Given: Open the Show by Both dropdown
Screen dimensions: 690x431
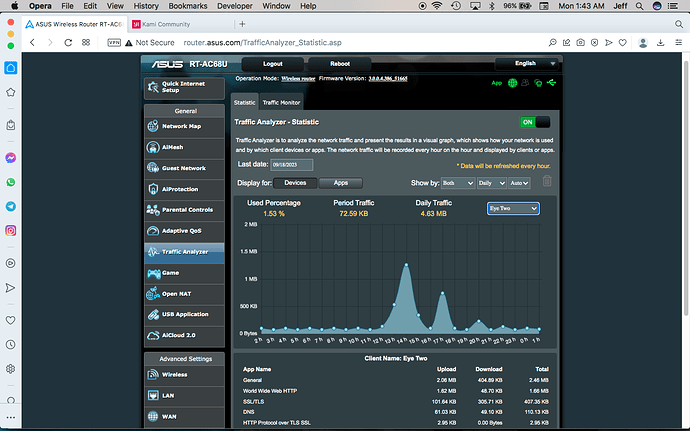Looking at the screenshot, I should [x=458, y=183].
